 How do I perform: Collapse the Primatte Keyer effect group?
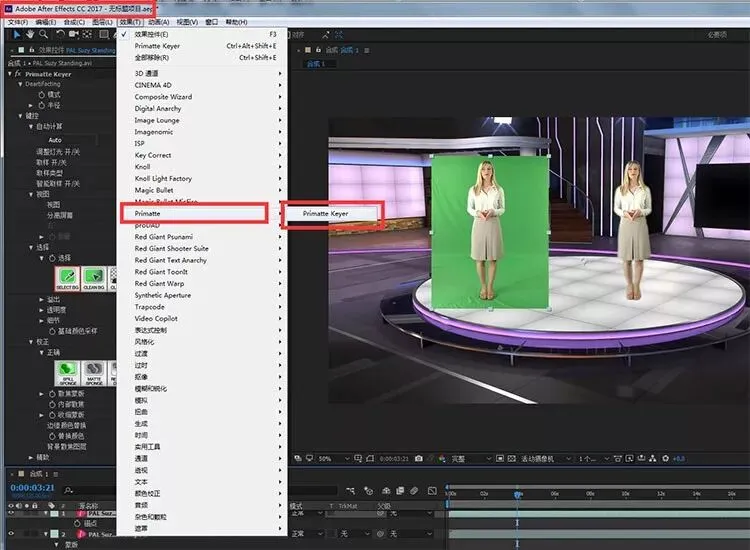8,74
